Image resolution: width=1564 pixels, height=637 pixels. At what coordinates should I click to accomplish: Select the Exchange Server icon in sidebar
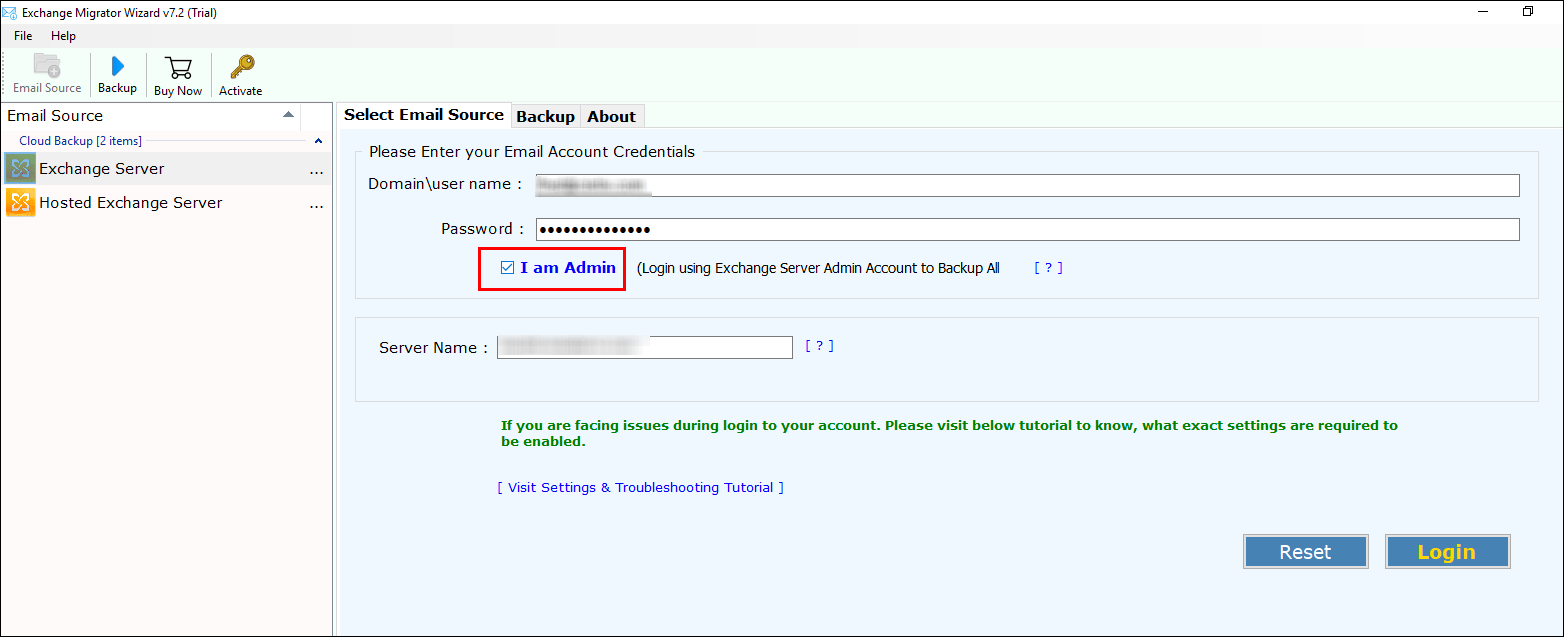(19, 168)
